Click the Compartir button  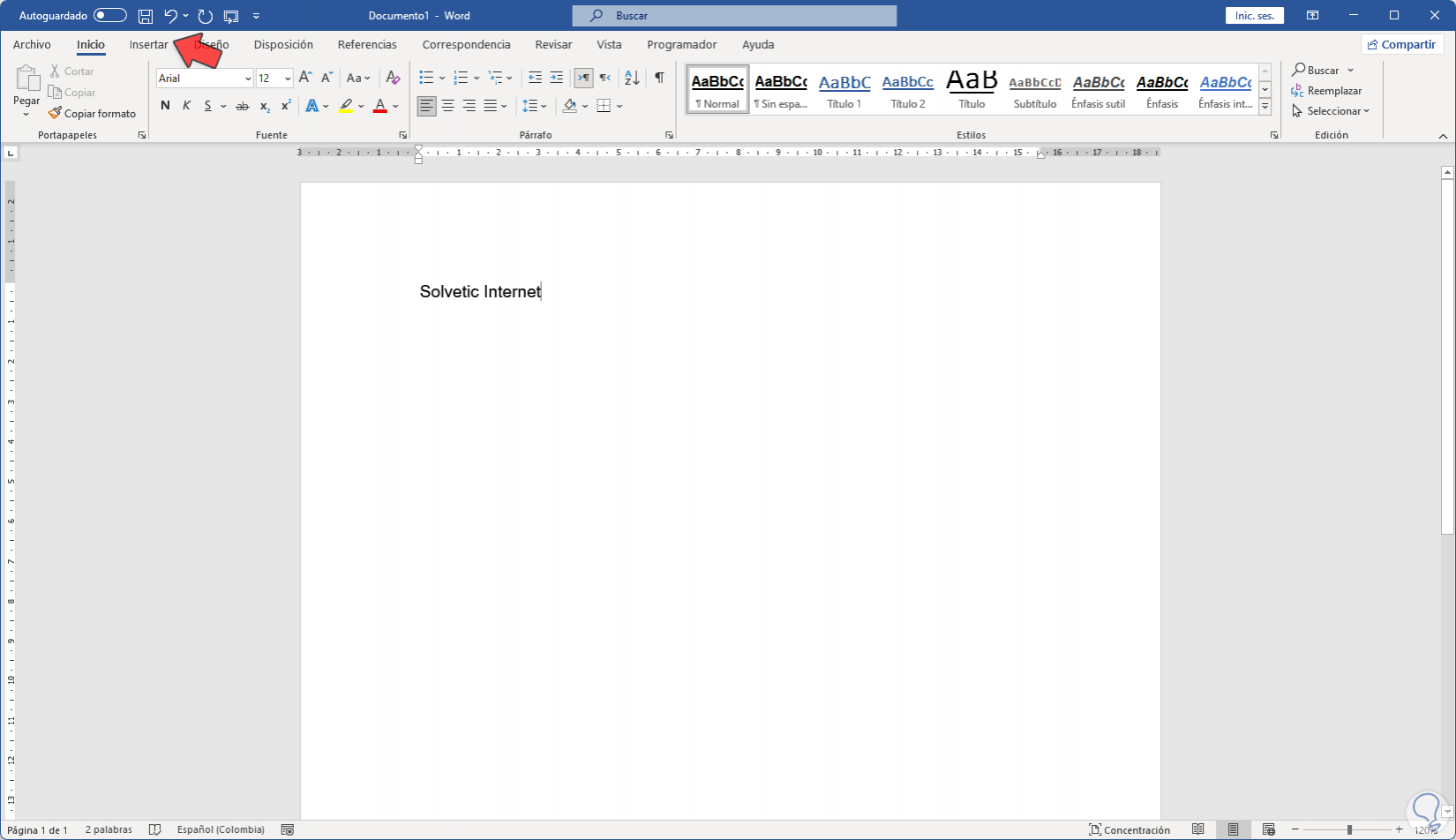point(1402,44)
